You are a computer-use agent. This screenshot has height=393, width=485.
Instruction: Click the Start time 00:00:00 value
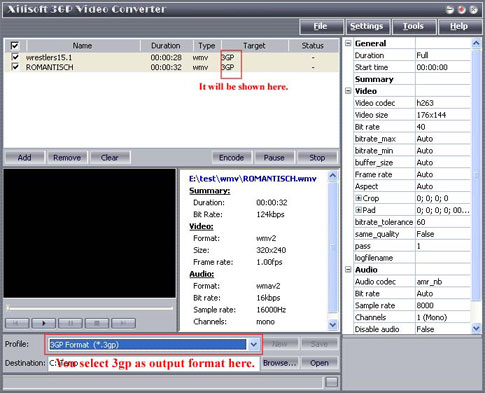coord(443,67)
